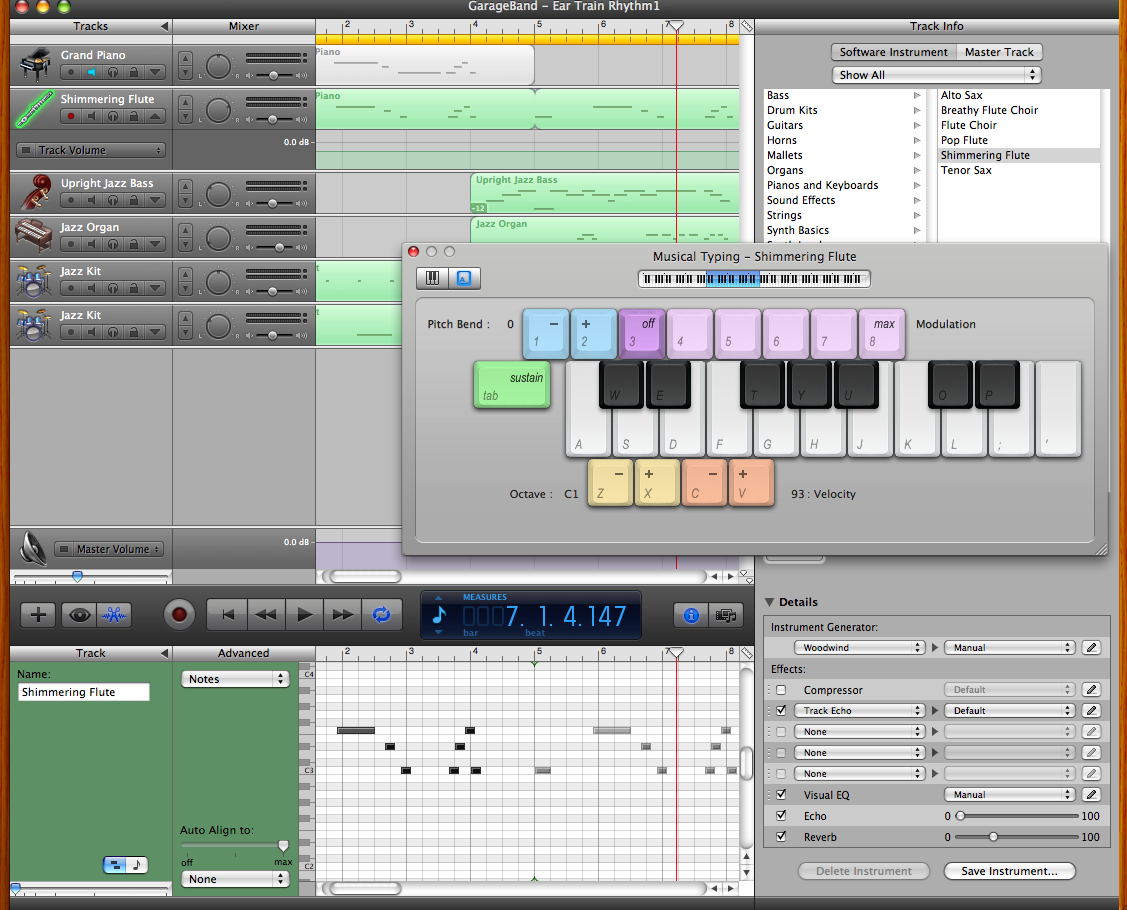Open the Woodwind generator dropdown
1127x910 pixels.
pyautogui.click(x=859, y=648)
